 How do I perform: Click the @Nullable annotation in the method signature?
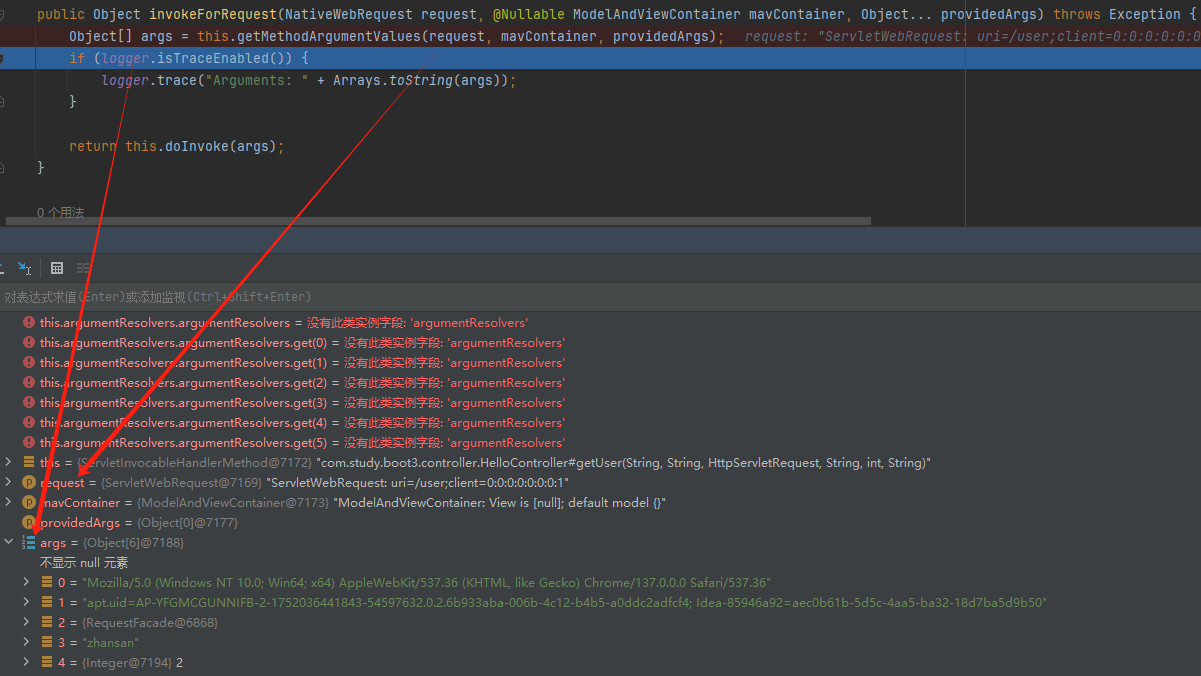click(x=528, y=14)
